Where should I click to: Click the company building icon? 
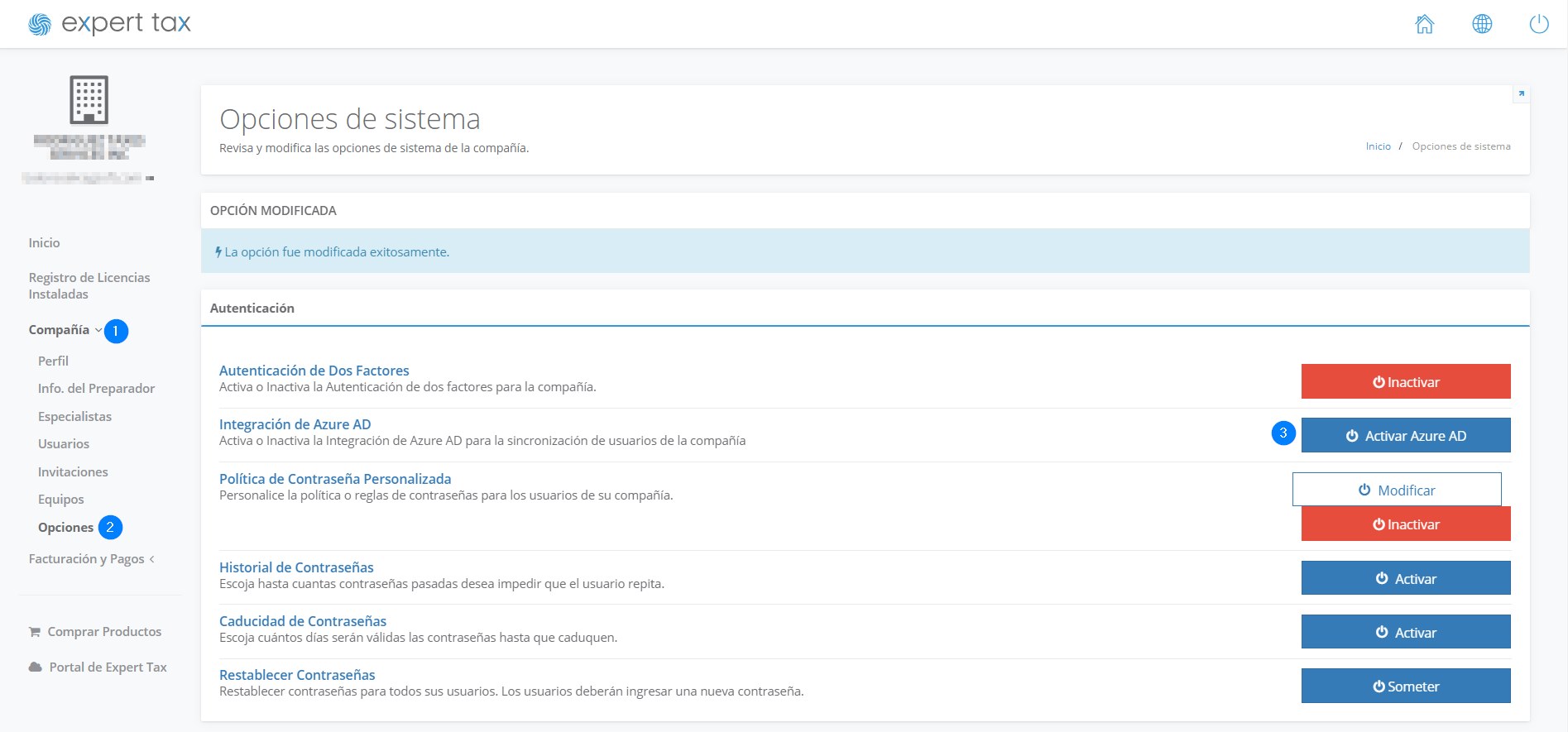point(89,100)
